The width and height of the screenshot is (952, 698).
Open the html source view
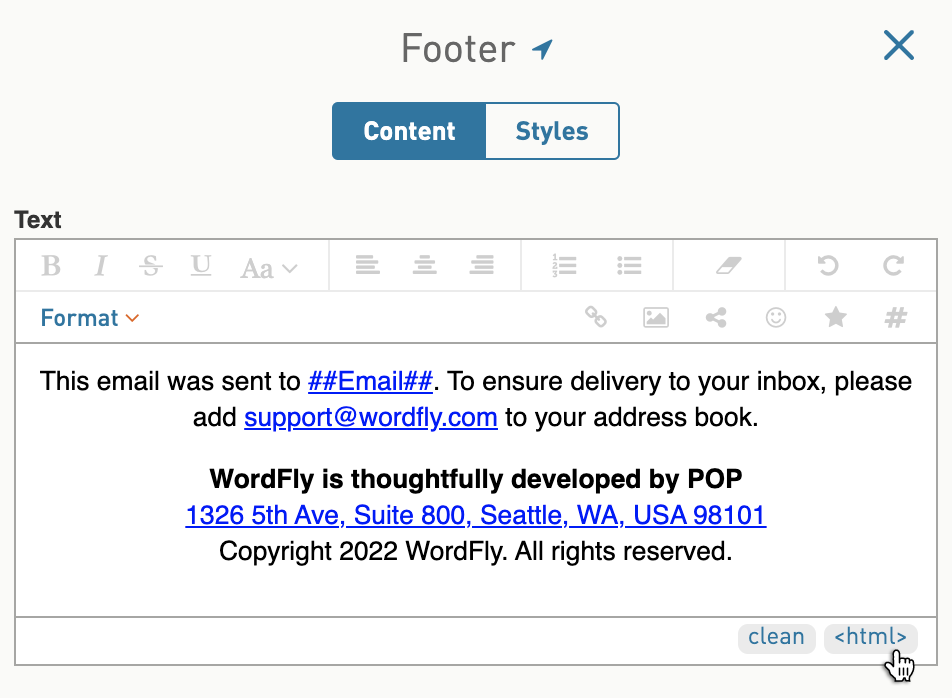871,637
